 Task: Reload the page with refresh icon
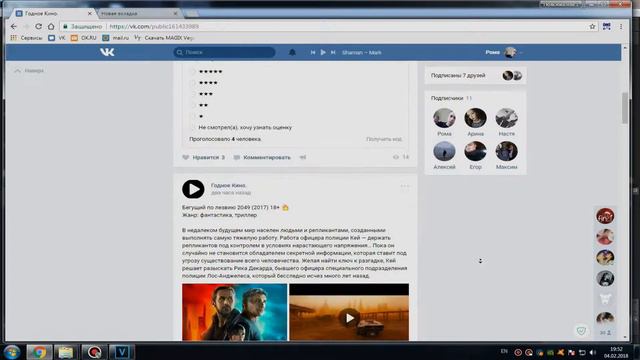(x=38, y=26)
